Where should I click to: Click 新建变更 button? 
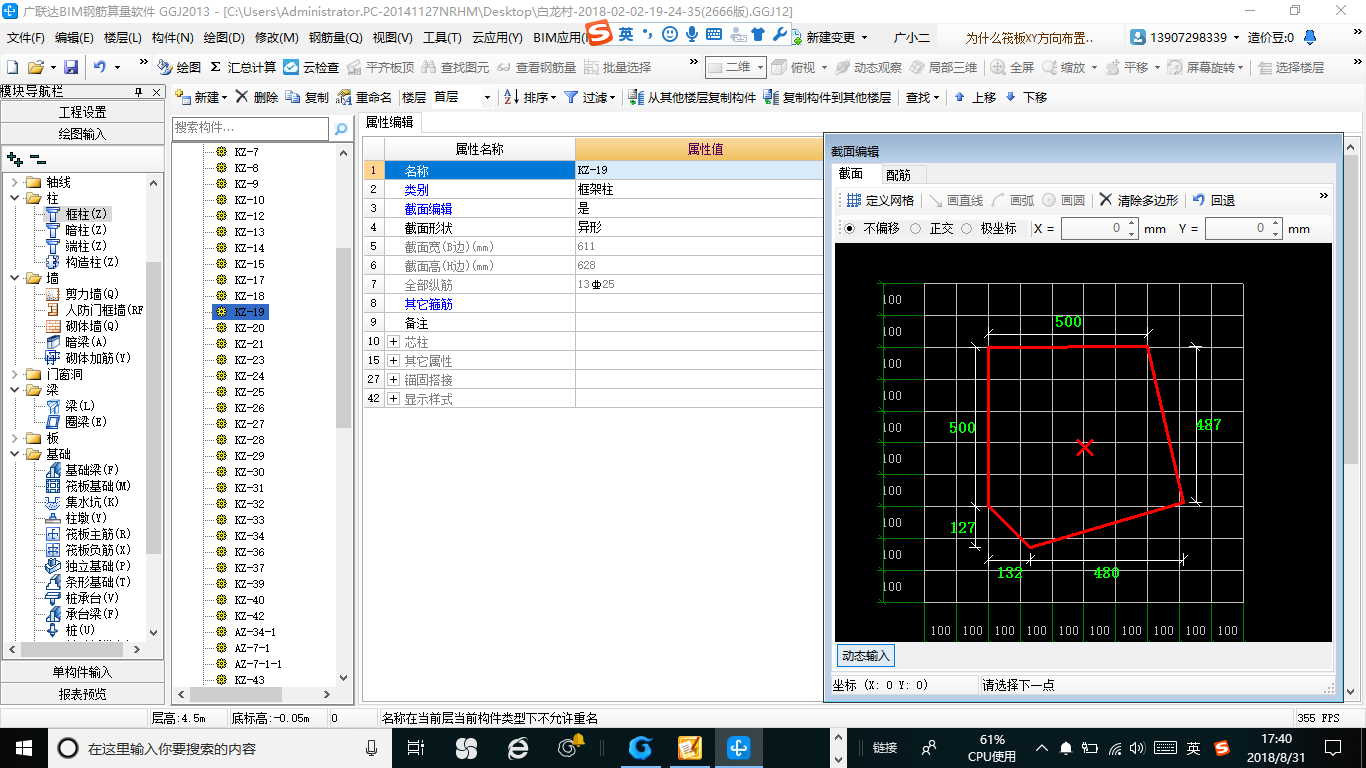click(x=830, y=37)
